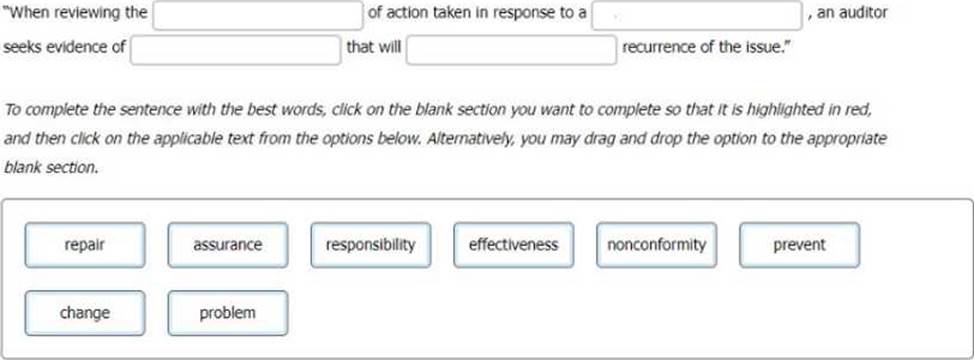Choose the 'assurance' option

[x=228, y=245]
